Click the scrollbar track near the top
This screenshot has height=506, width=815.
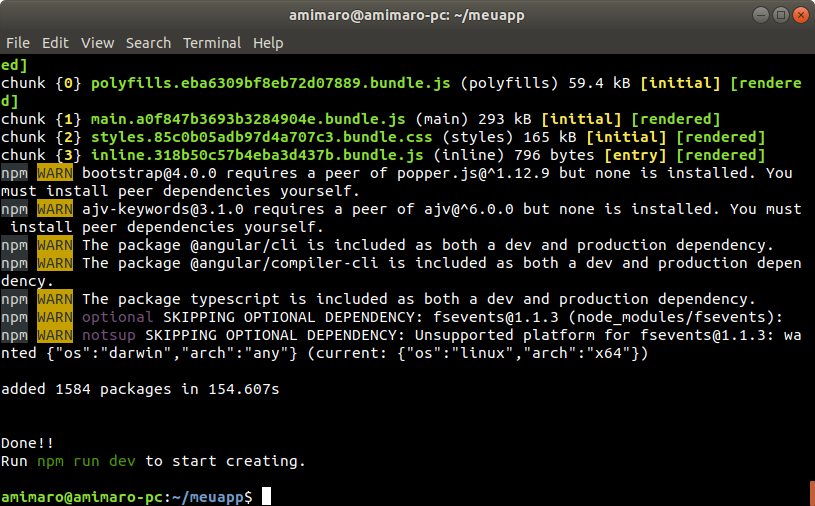[811, 80]
